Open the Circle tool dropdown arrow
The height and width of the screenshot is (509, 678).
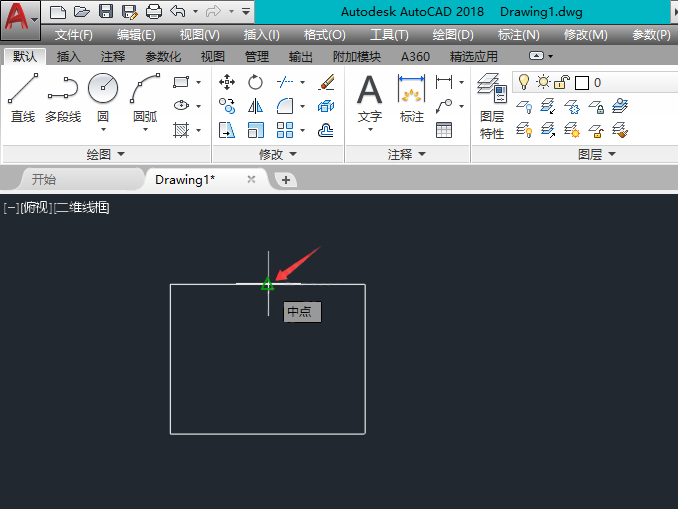(103, 129)
